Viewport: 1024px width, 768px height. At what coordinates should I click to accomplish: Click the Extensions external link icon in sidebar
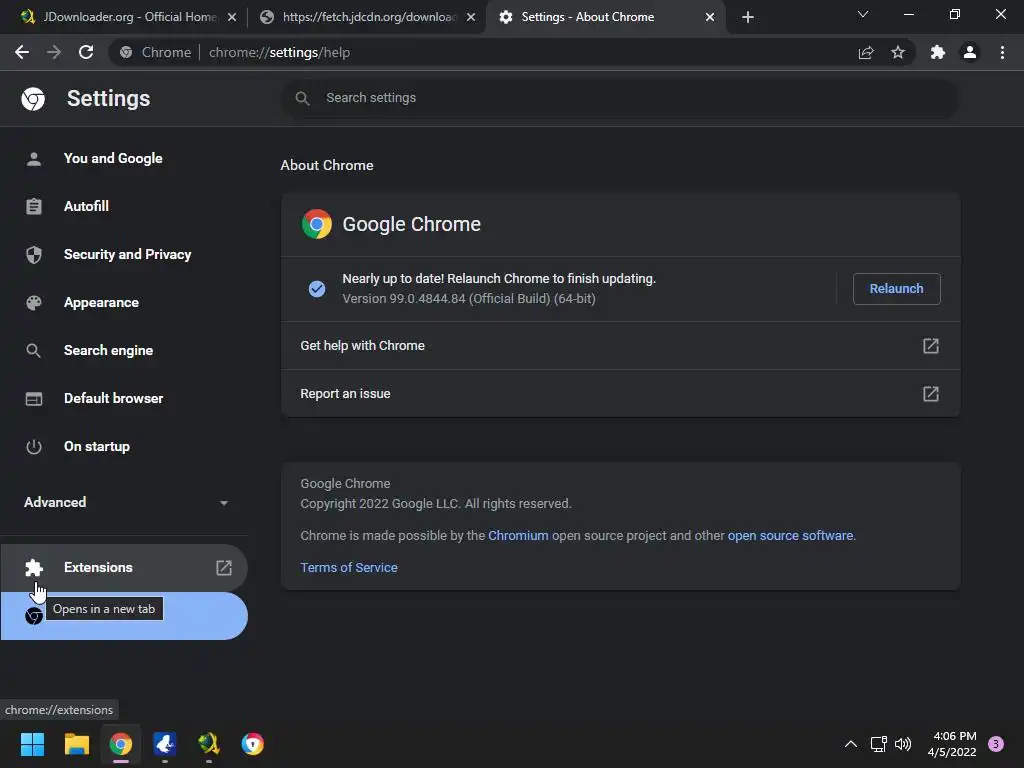[224, 568]
